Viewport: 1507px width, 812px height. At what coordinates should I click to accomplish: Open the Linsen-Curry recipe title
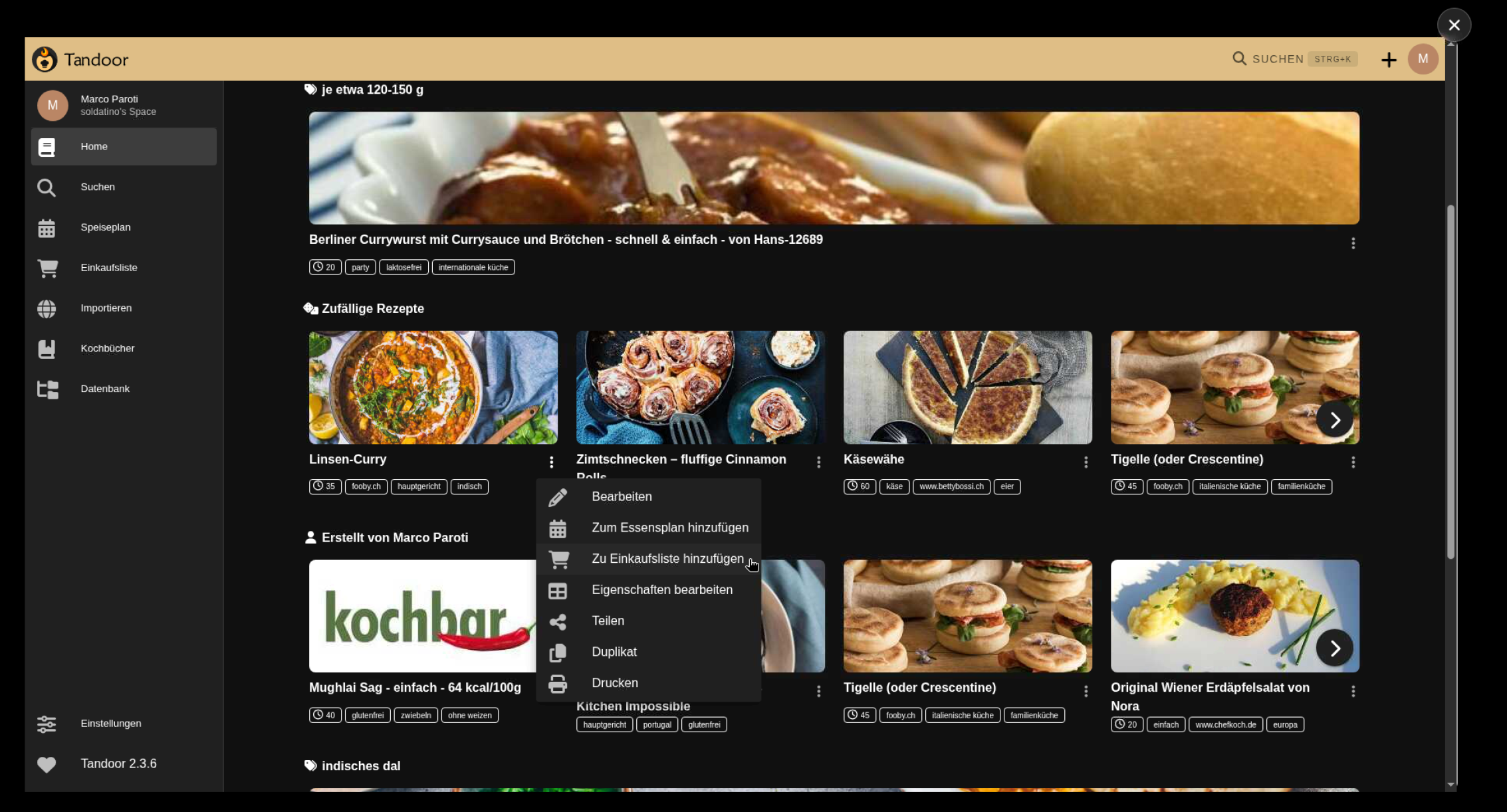pyautogui.click(x=348, y=460)
